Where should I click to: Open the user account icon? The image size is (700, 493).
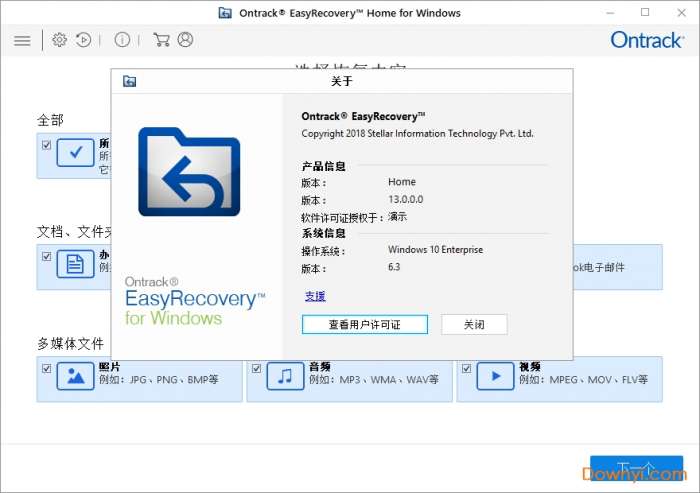[185, 40]
